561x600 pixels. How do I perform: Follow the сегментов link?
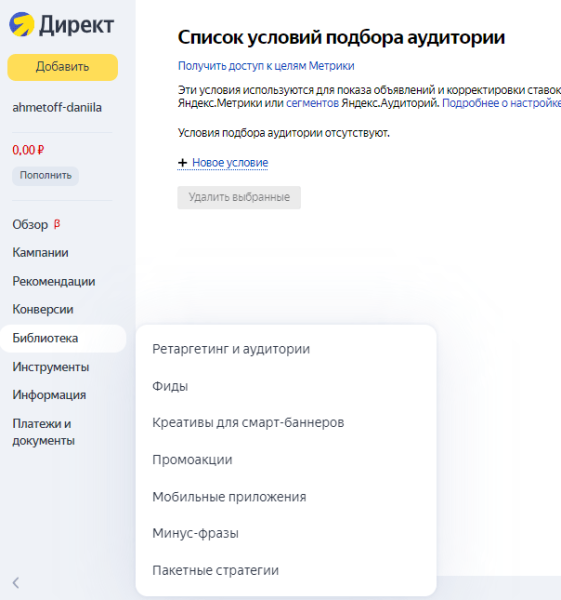click(x=312, y=103)
